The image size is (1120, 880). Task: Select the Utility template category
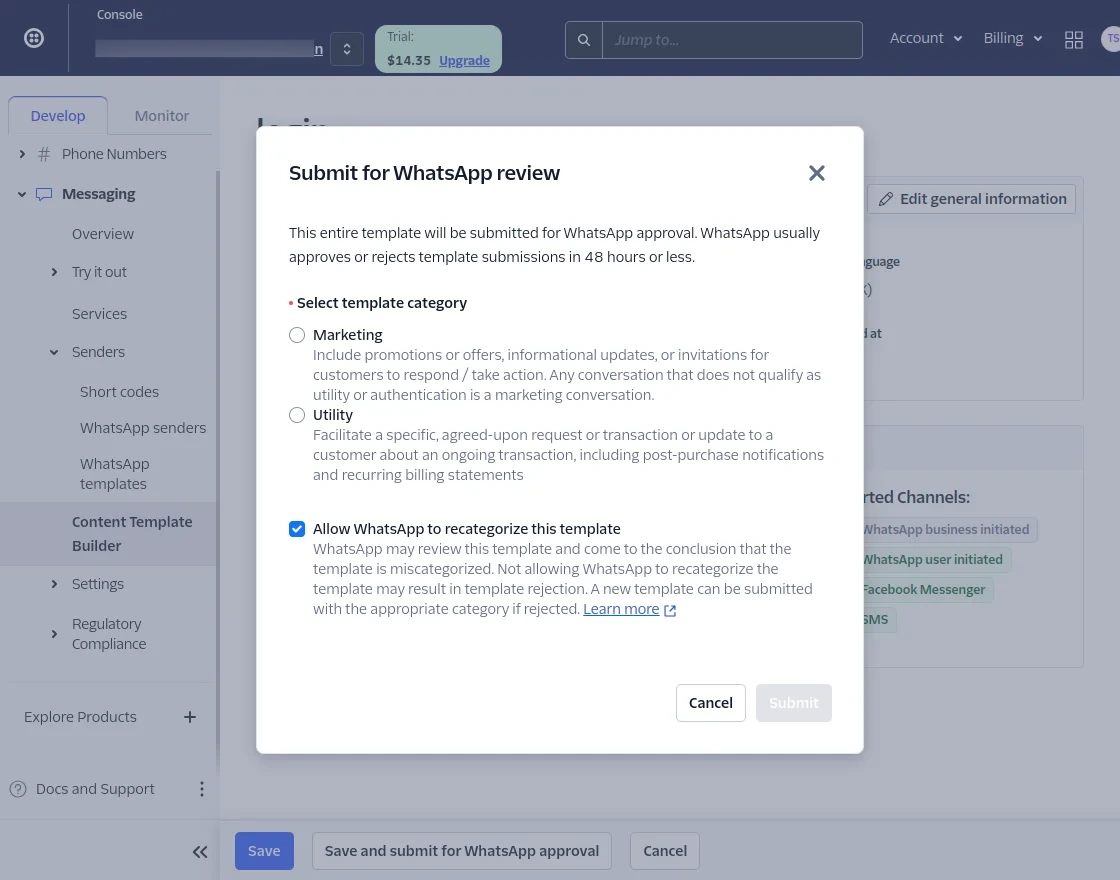[x=297, y=415]
